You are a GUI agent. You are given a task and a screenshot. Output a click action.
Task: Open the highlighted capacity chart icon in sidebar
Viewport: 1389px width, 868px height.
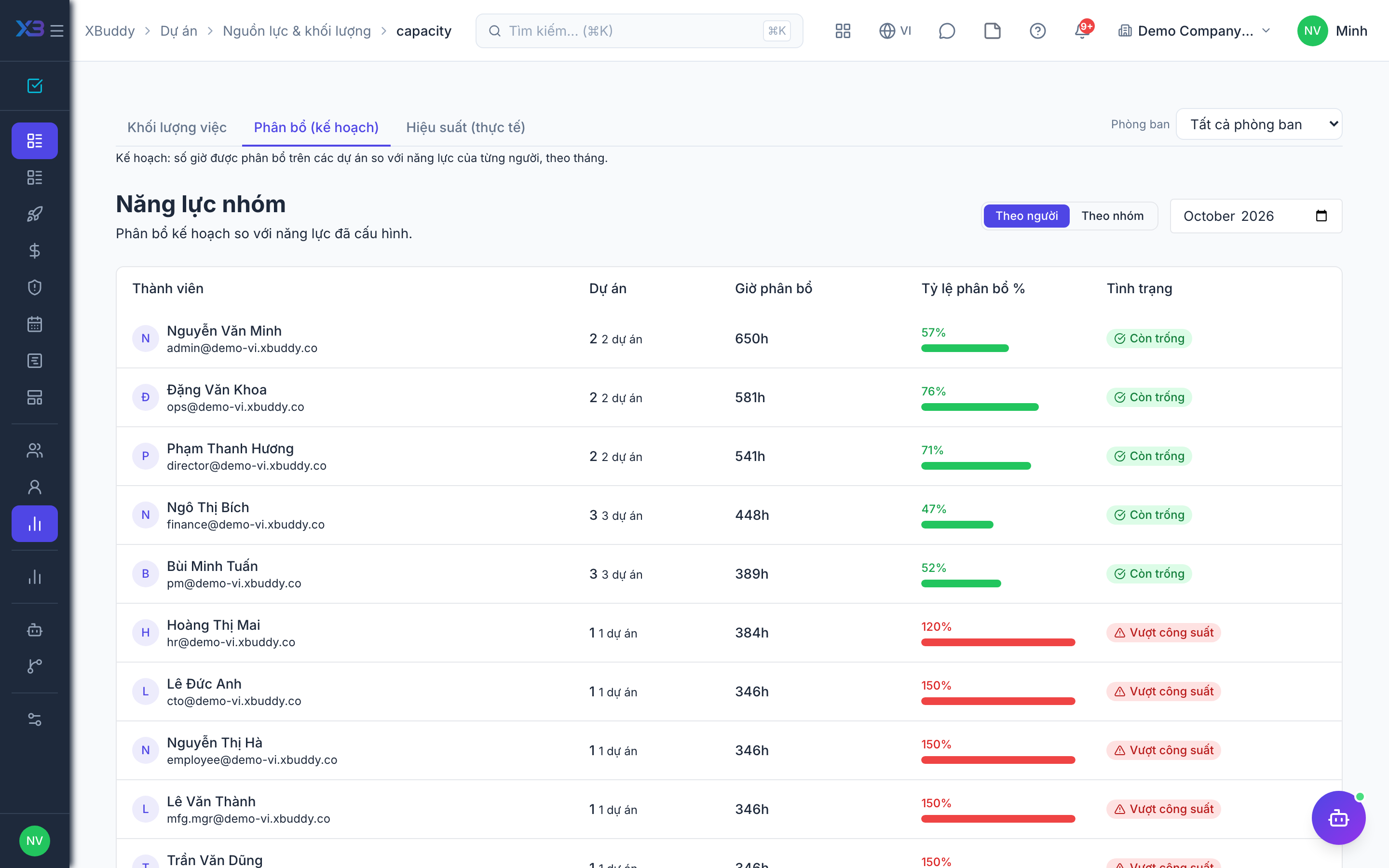coord(34,524)
